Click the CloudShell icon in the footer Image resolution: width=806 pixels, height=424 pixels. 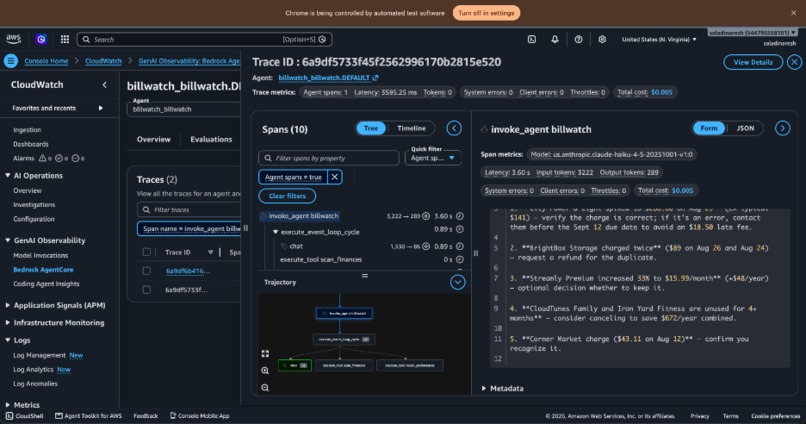(x=9, y=416)
